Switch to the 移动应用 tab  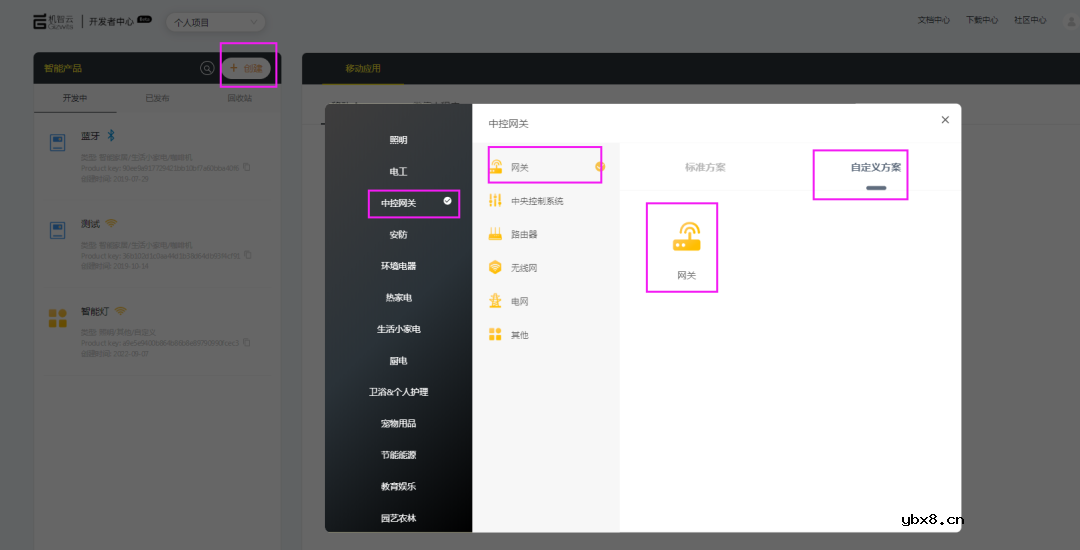click(x=363, y=68)
